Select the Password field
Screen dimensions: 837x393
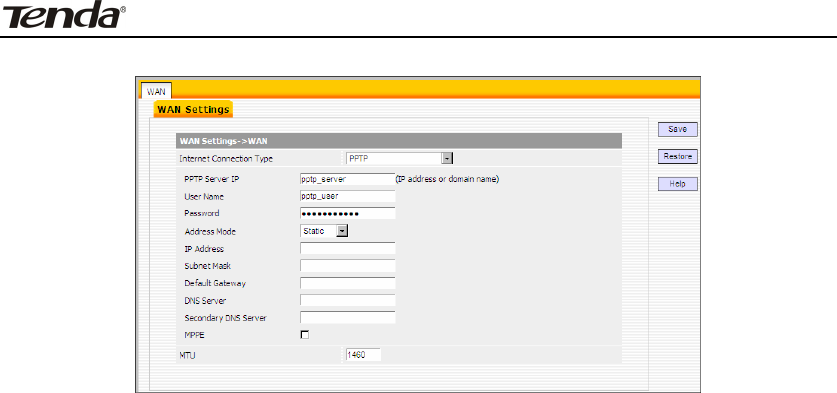pos(348,214)
